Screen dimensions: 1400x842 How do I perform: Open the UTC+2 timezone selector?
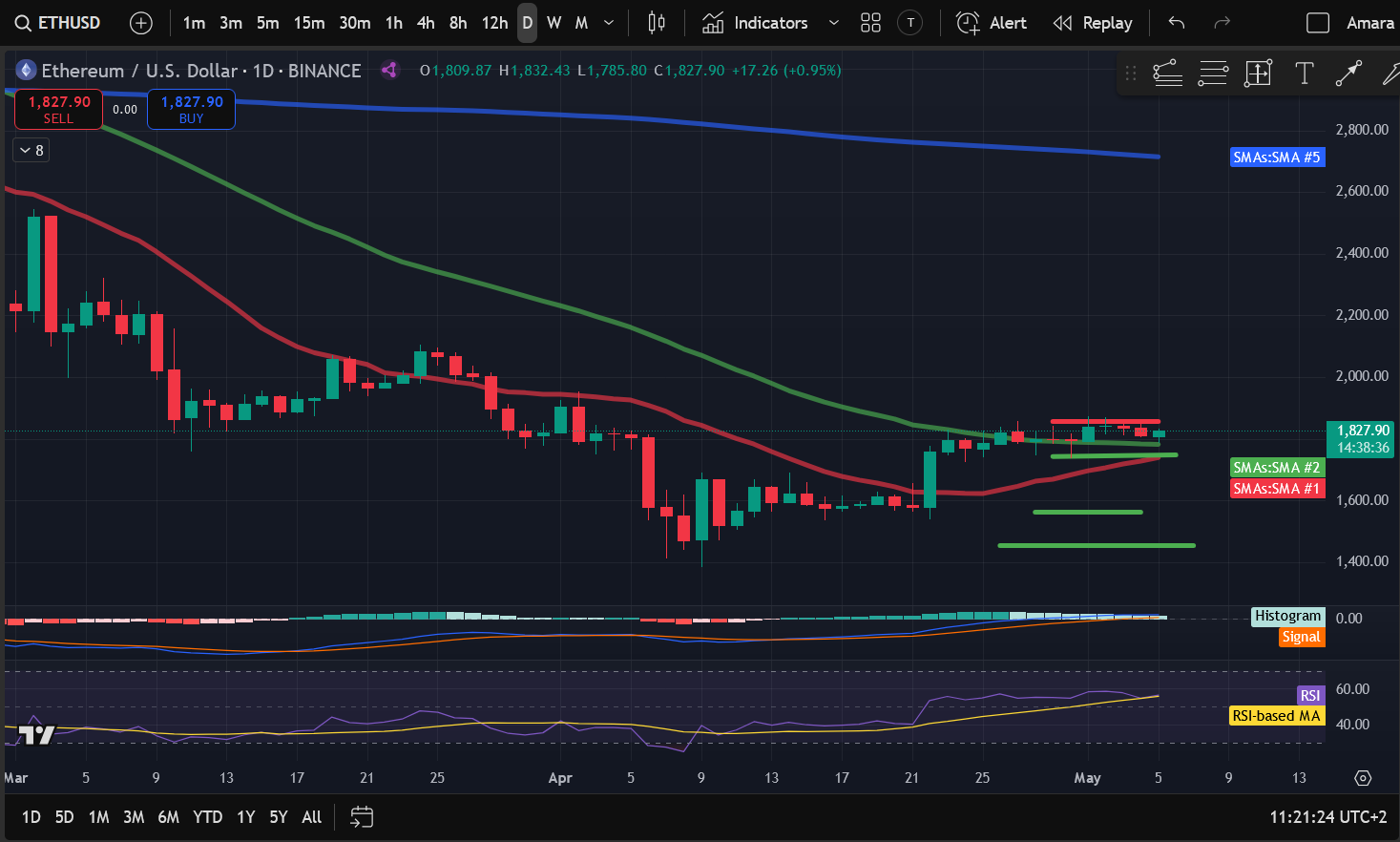pos(1327,817)
